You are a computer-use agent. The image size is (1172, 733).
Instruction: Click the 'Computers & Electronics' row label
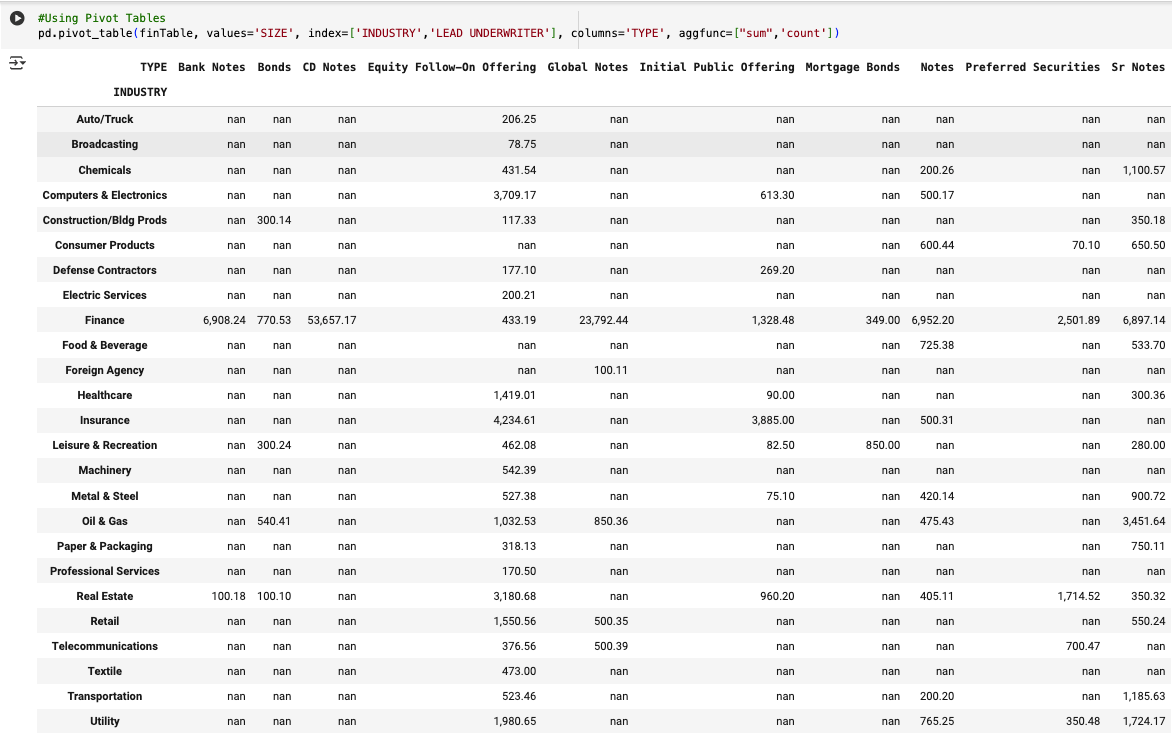[105, 195]
